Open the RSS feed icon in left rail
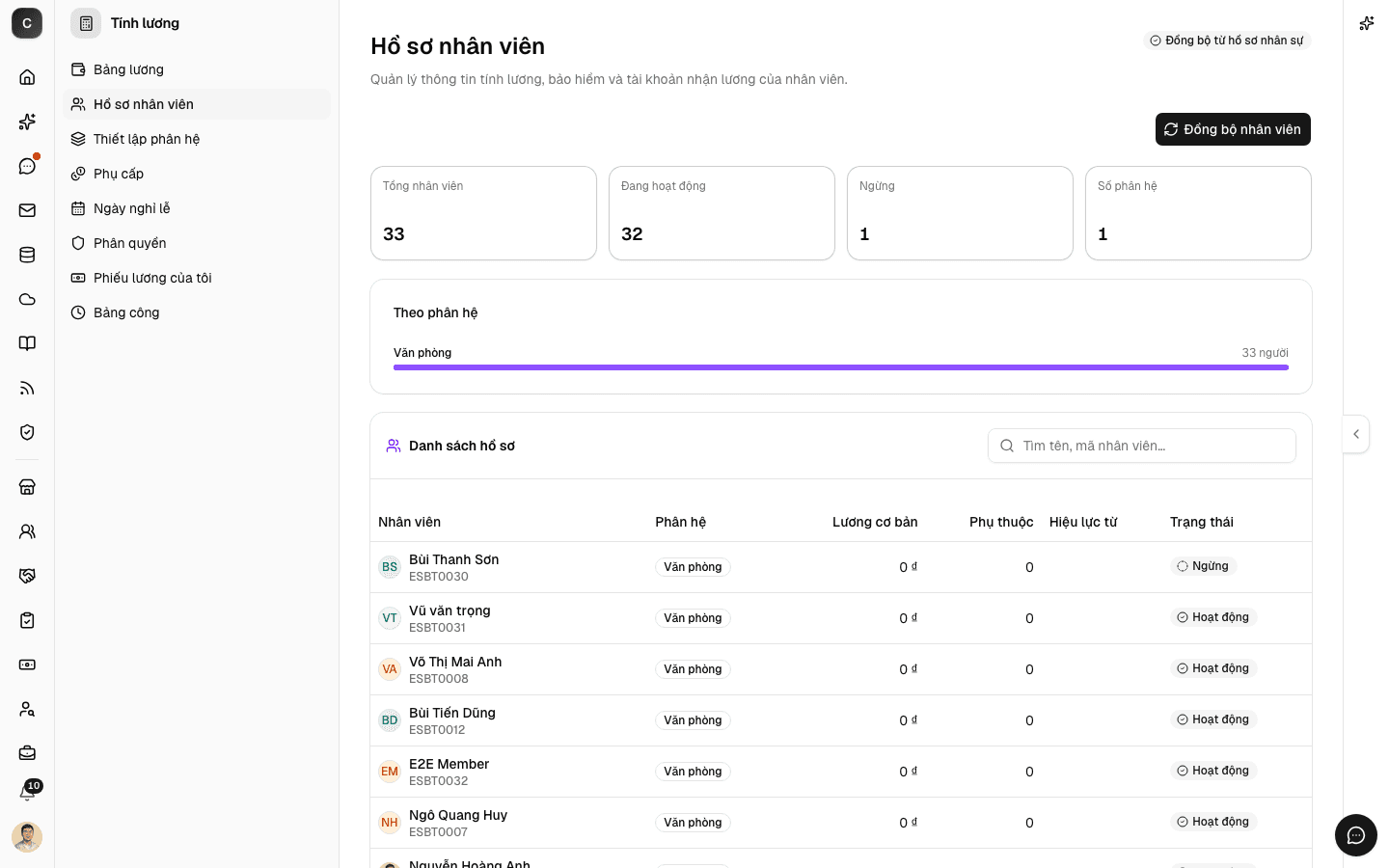1389x868 pixels. pos(27,388)
